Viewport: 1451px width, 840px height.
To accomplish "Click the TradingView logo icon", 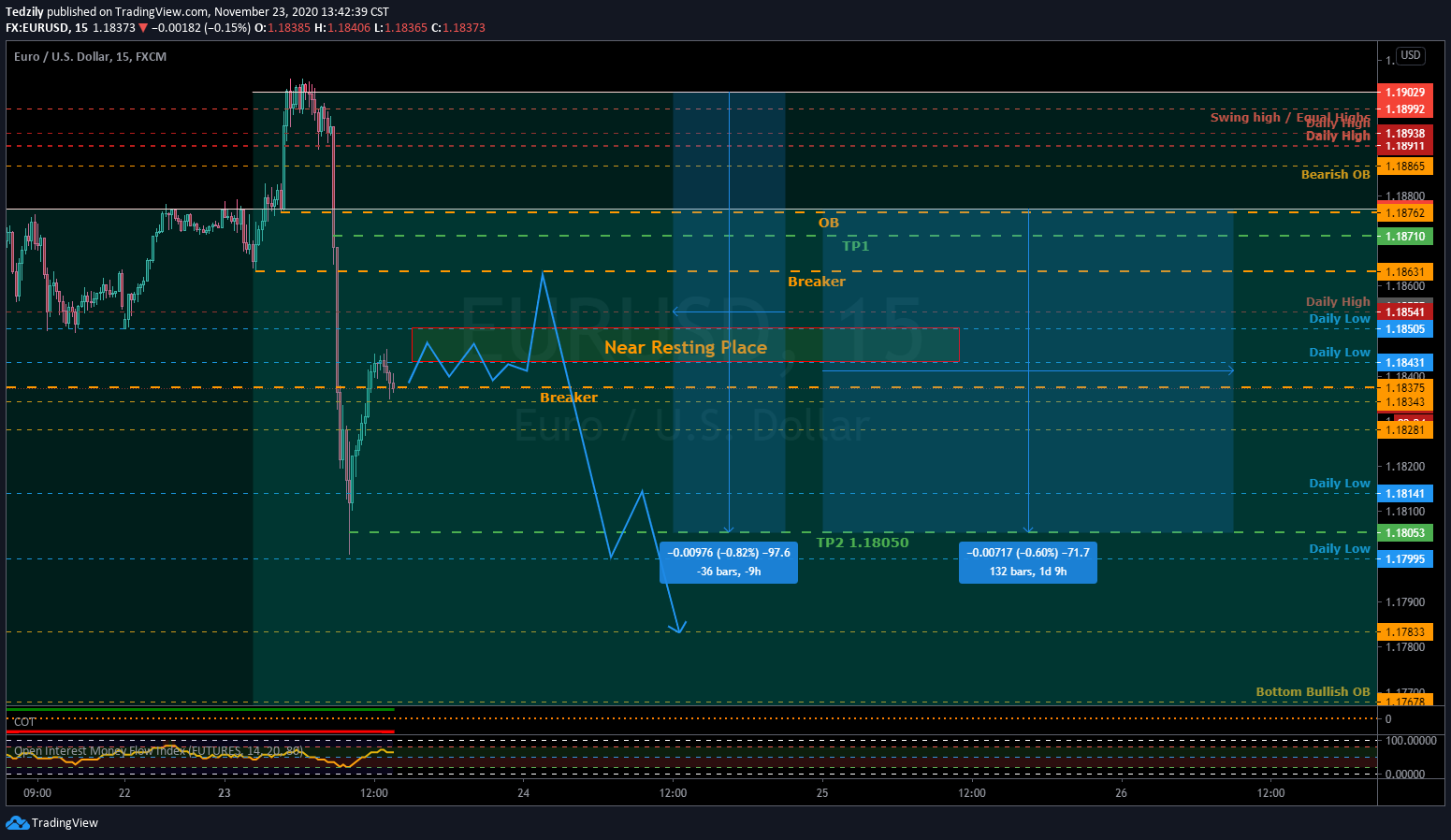I will [17, 823].
